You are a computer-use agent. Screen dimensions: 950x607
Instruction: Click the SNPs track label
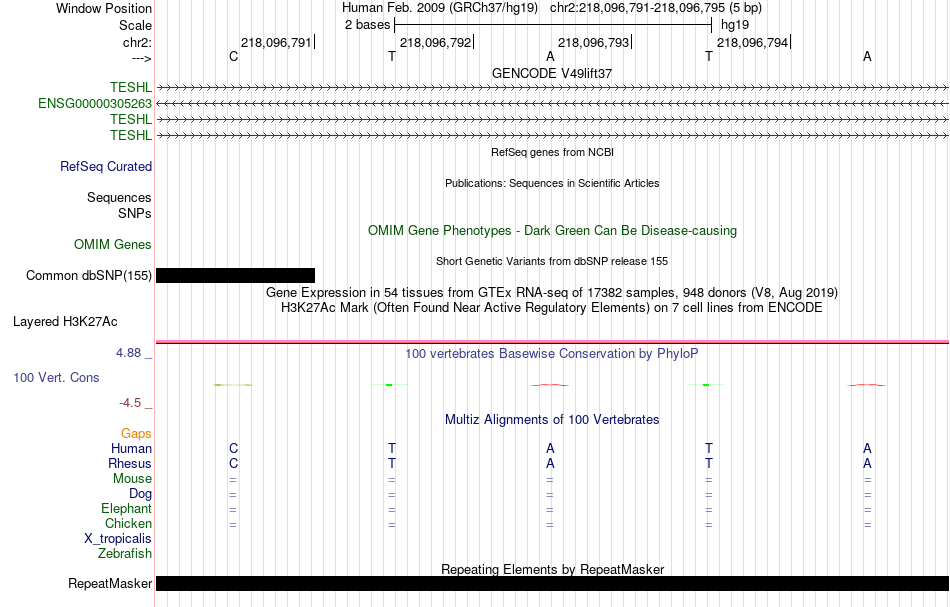click(135, 213)
